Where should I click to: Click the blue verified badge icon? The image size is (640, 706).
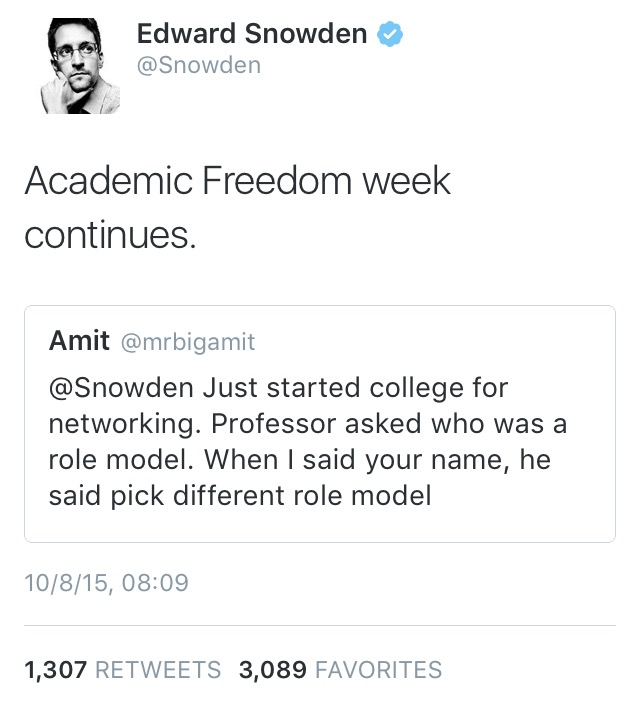388,35
